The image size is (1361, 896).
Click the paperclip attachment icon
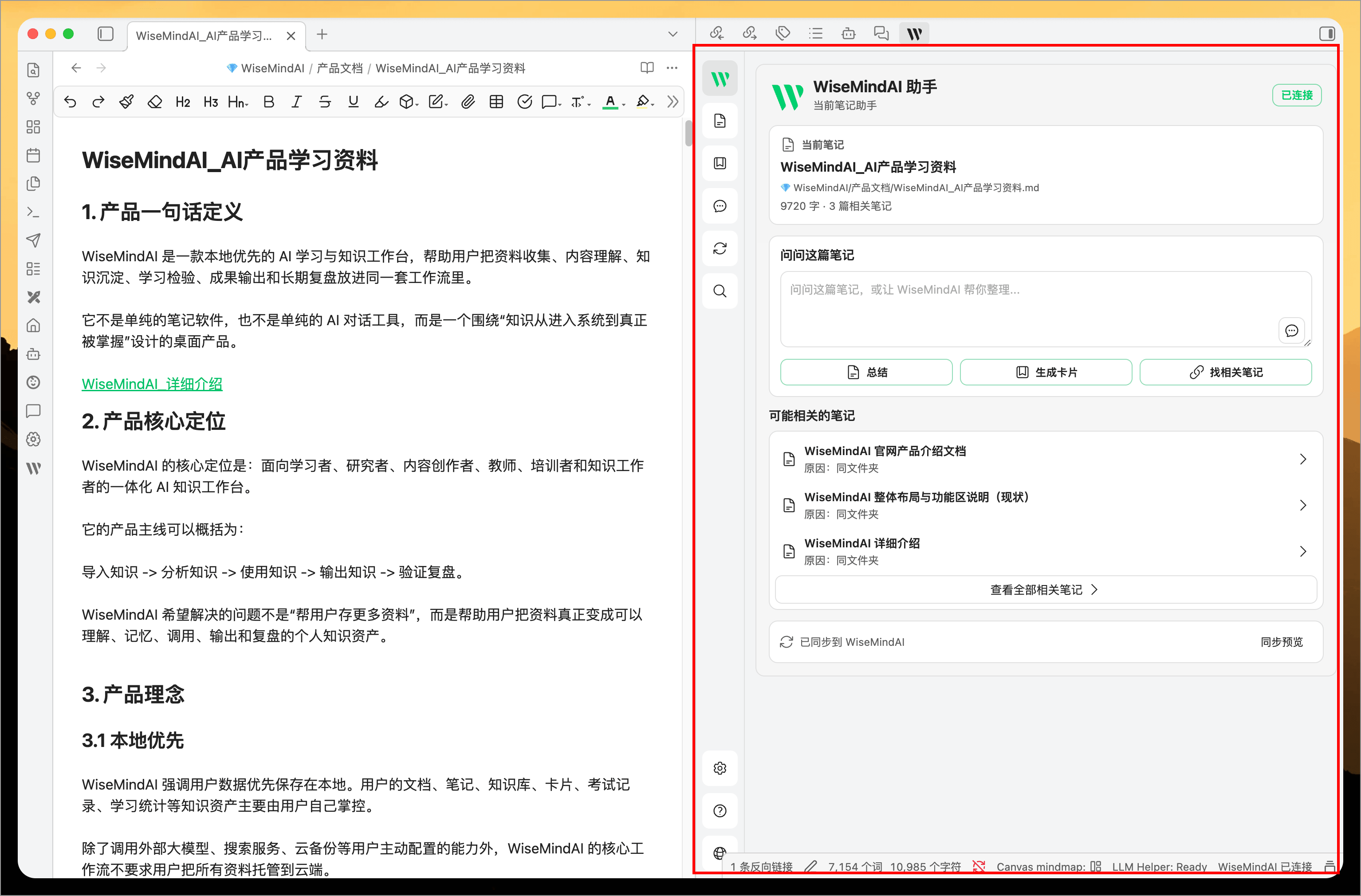point(468,102)
